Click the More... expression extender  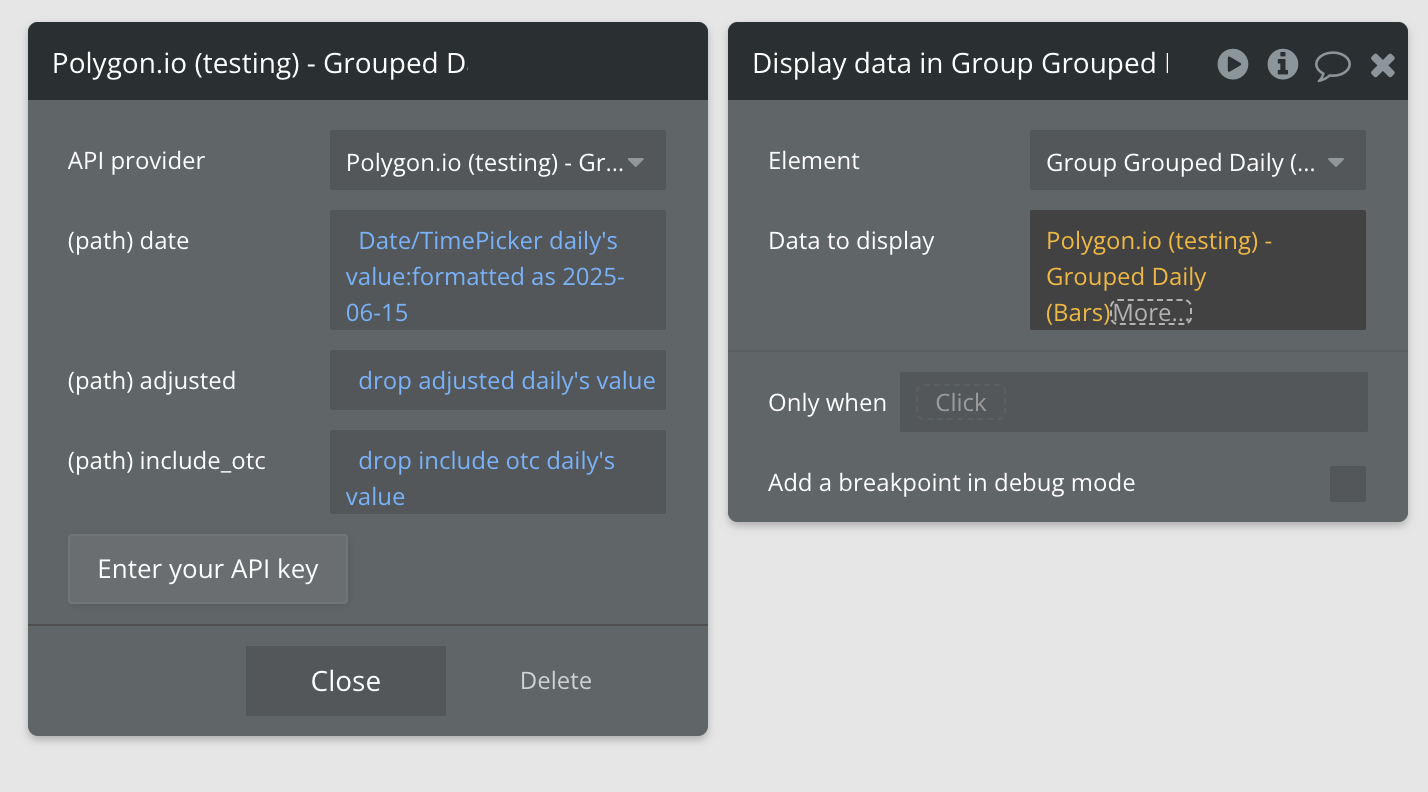pos(1152,313)
